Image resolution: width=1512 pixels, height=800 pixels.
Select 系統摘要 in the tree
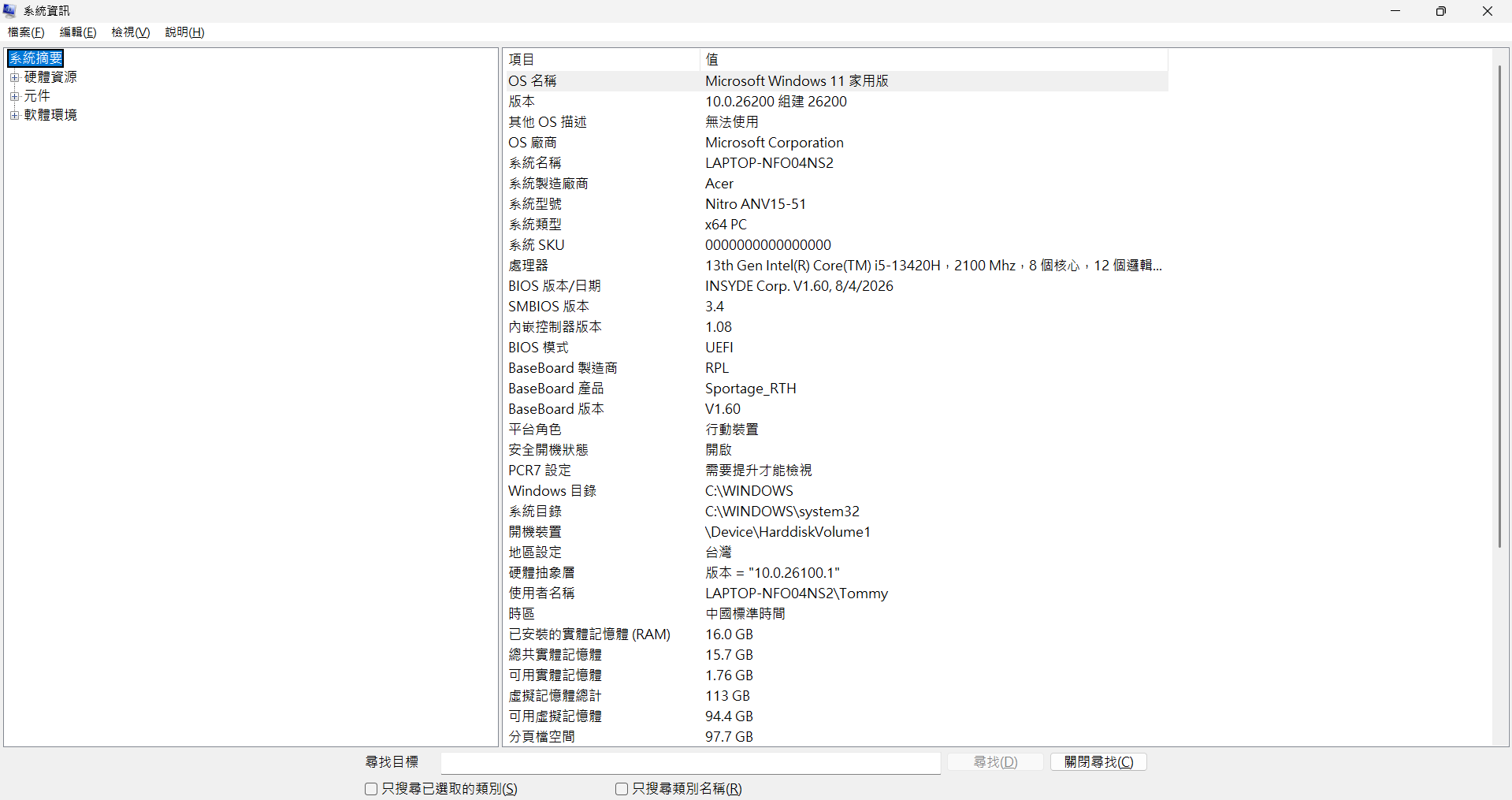tap(36, 58)
